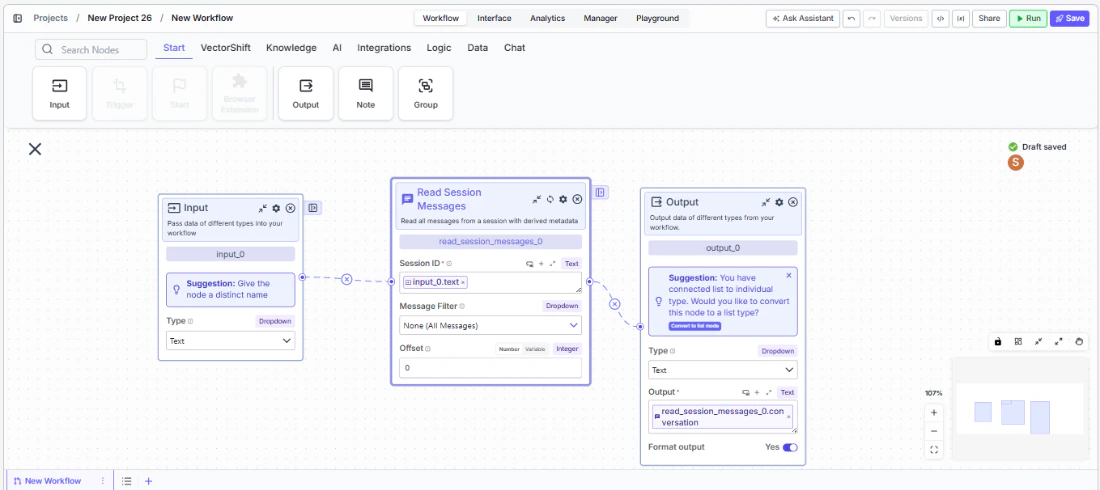Image resolution: width=1100 pixels, height=490 pixels.
Task: Switch to the Manager tab
Action: coord(601,18)
